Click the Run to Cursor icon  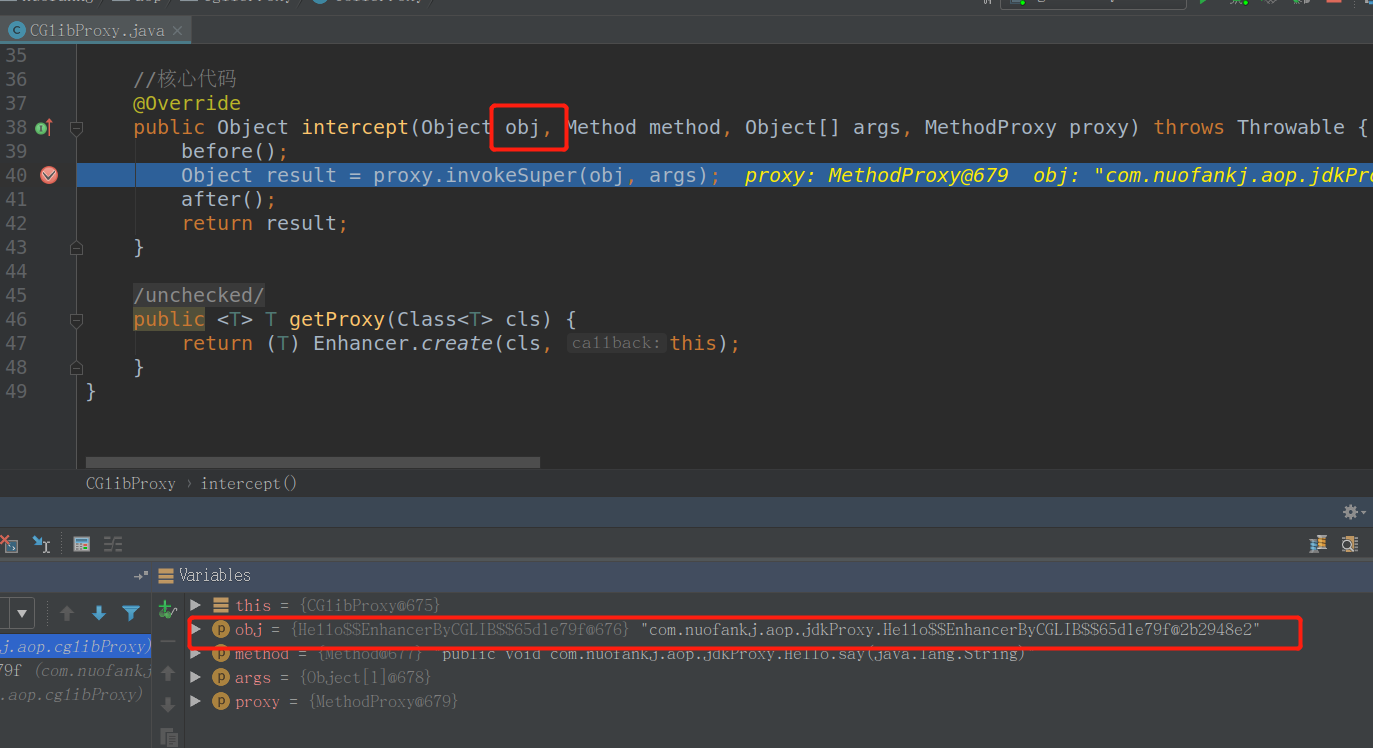tap(41, 544)
